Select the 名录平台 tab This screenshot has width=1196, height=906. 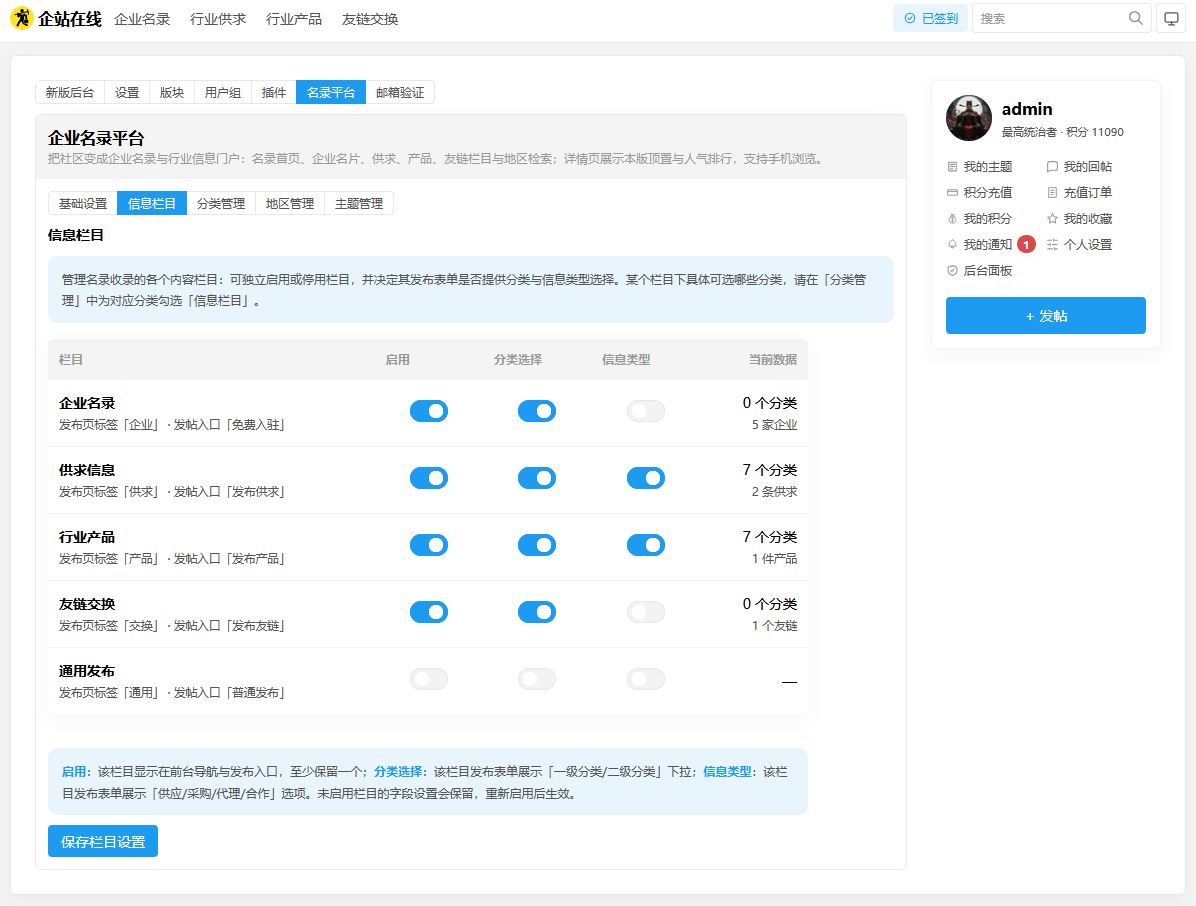click(x=331, y=92)
